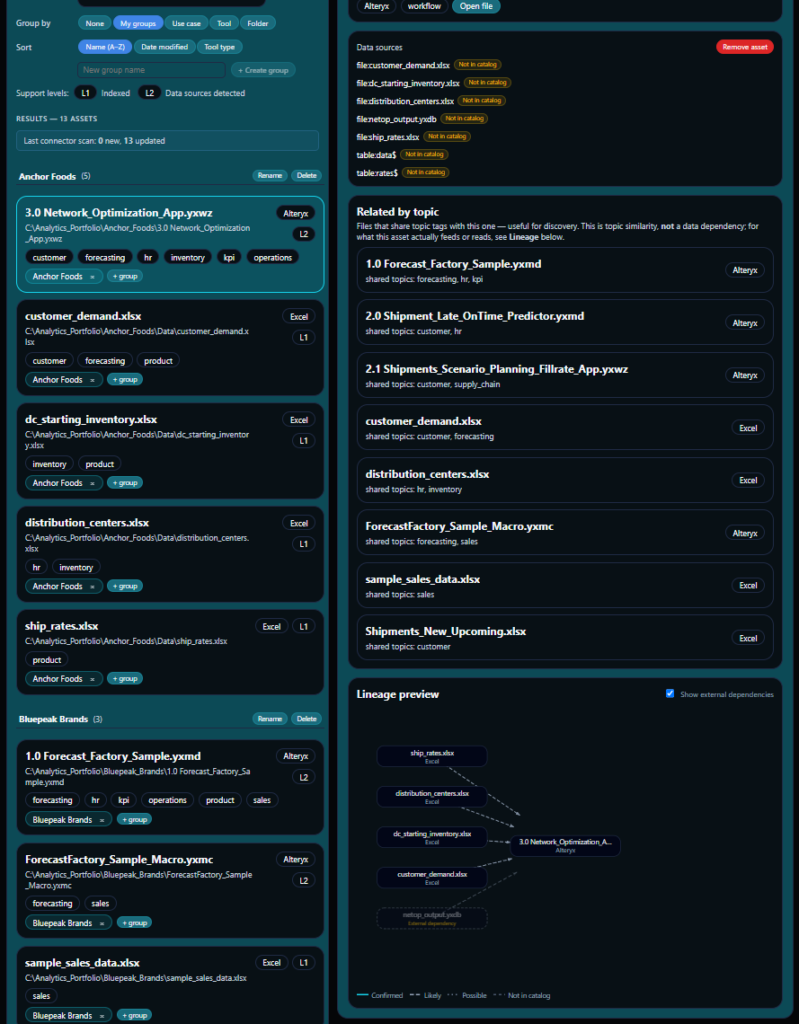Sort by Tool type
Viewport: 799px width, 1024px height.
(220, 47)
